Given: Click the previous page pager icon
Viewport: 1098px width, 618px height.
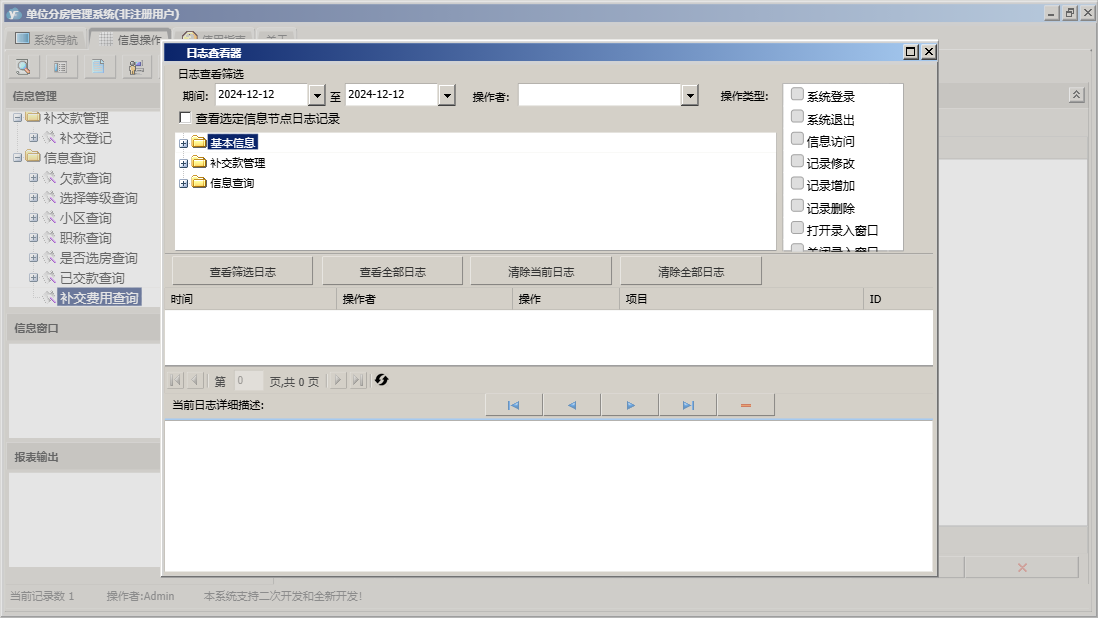Looking at the screenshot, I should (x=195, y=380).
